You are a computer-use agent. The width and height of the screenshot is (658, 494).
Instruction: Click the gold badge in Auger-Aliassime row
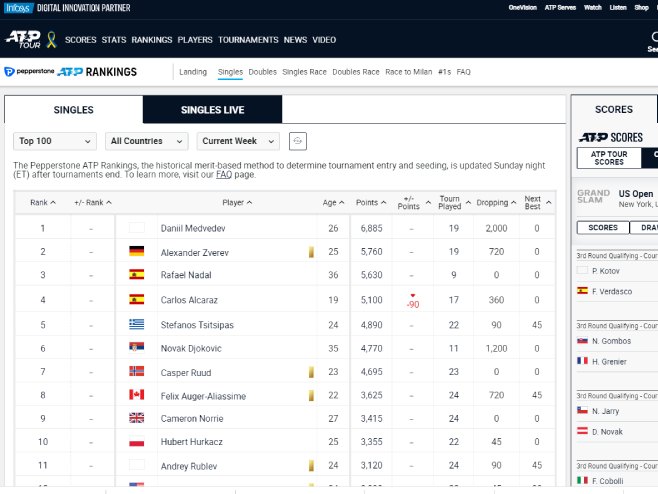click(x=311, y=395)
